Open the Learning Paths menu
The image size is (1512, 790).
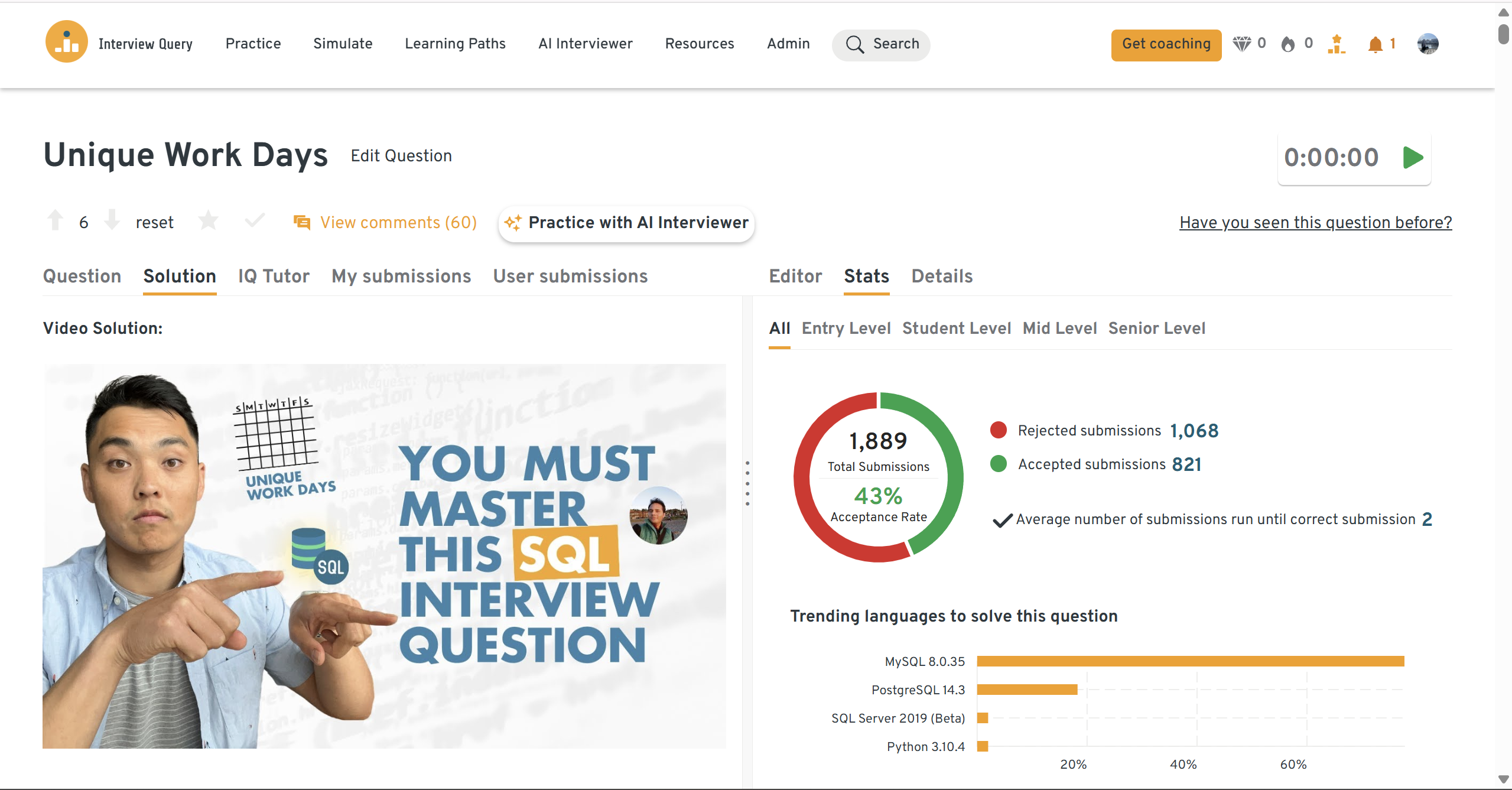(x=455, y=44)
